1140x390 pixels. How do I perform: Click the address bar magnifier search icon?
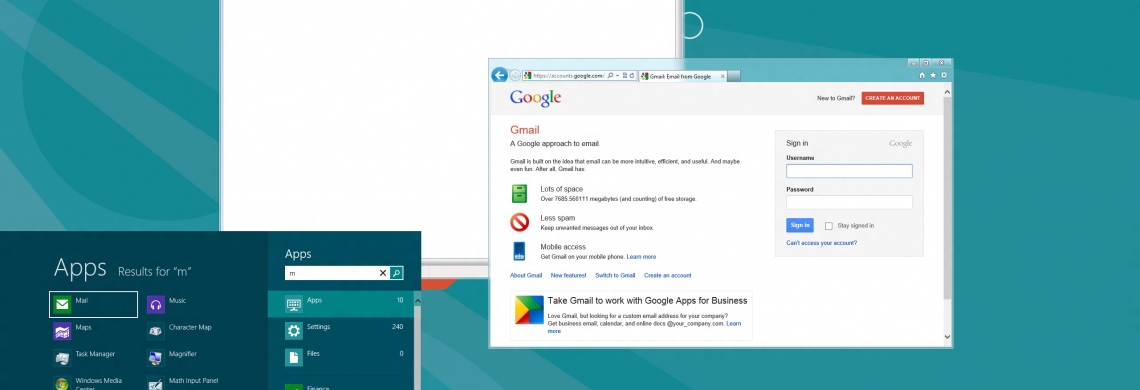[x=611, y=76]
